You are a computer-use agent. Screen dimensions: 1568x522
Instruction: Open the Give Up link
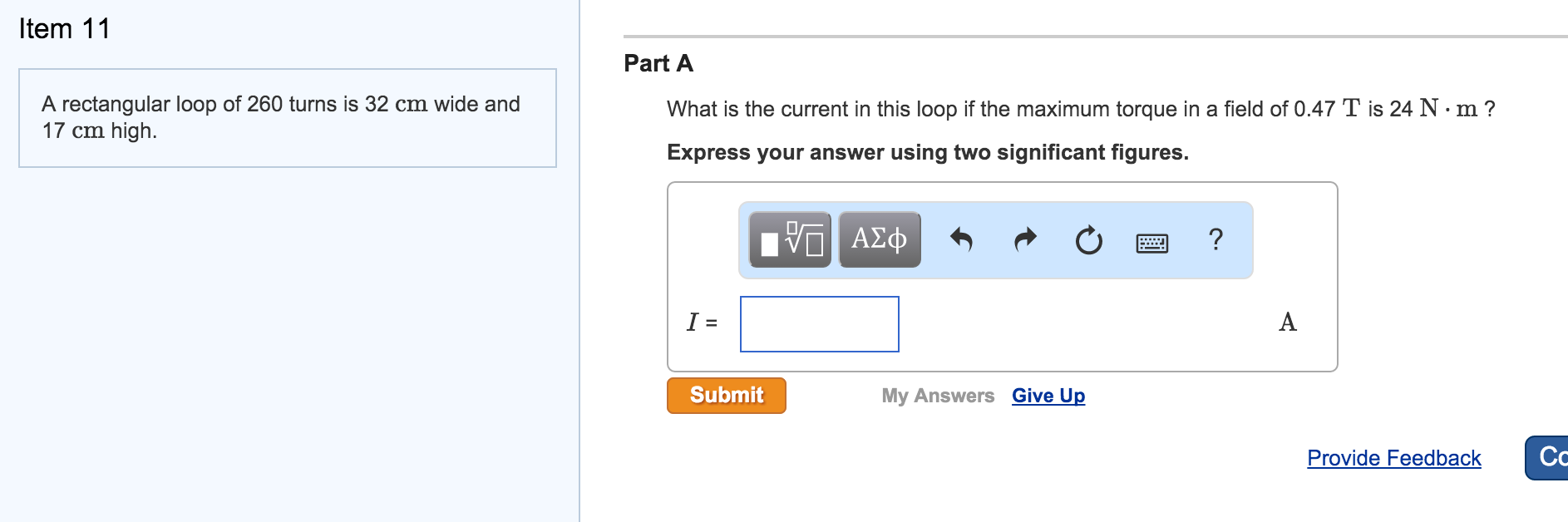1048,396
